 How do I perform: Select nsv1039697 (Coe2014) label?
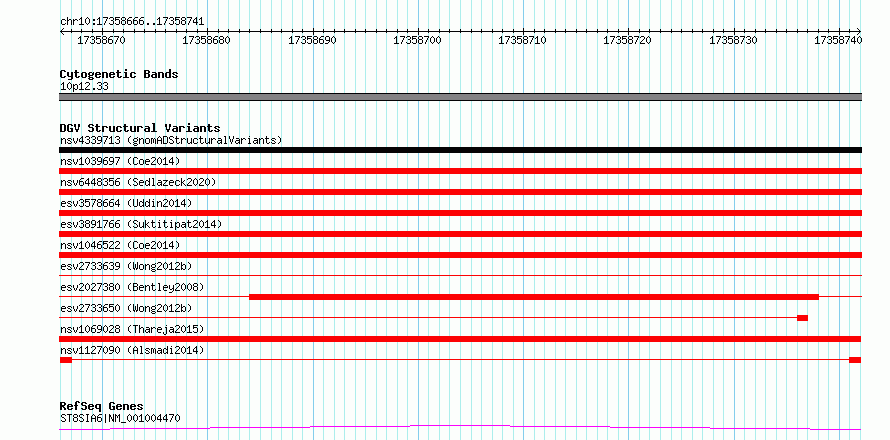(x=120, y=161)
